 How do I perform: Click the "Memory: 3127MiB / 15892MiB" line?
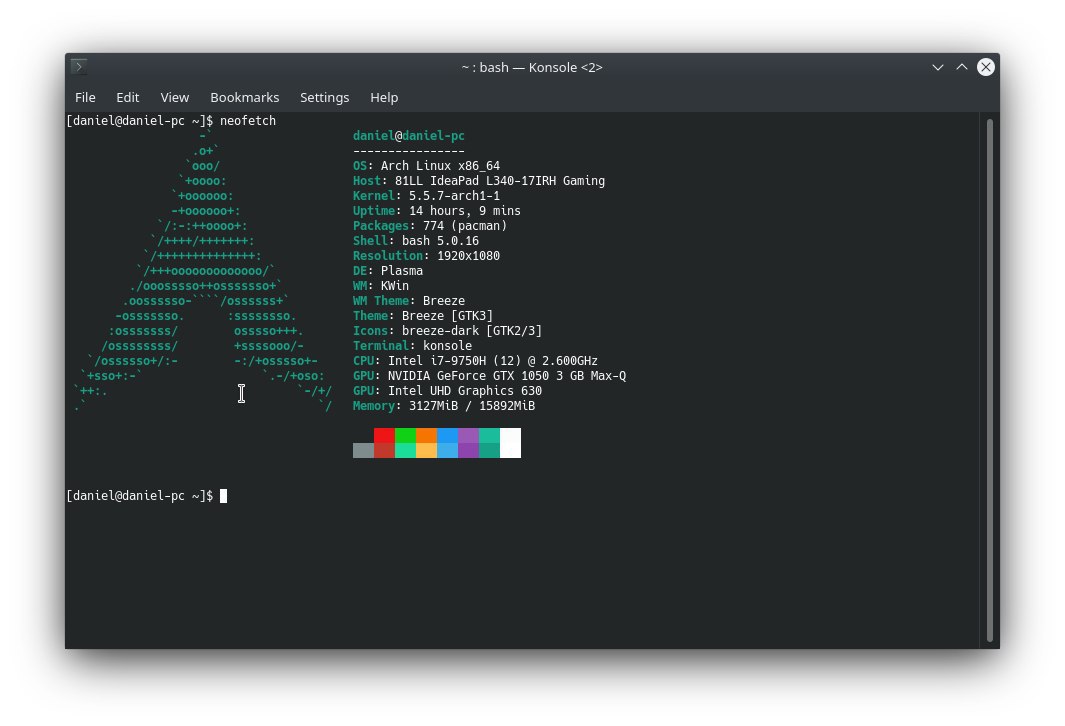pos(444,405)
